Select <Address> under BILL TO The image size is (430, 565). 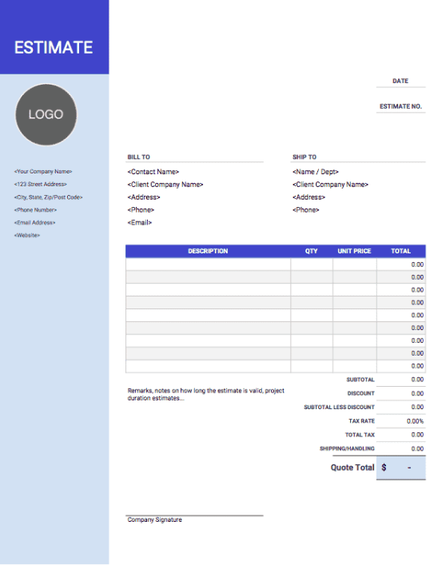pyautogui.click(x=143, y=197)
